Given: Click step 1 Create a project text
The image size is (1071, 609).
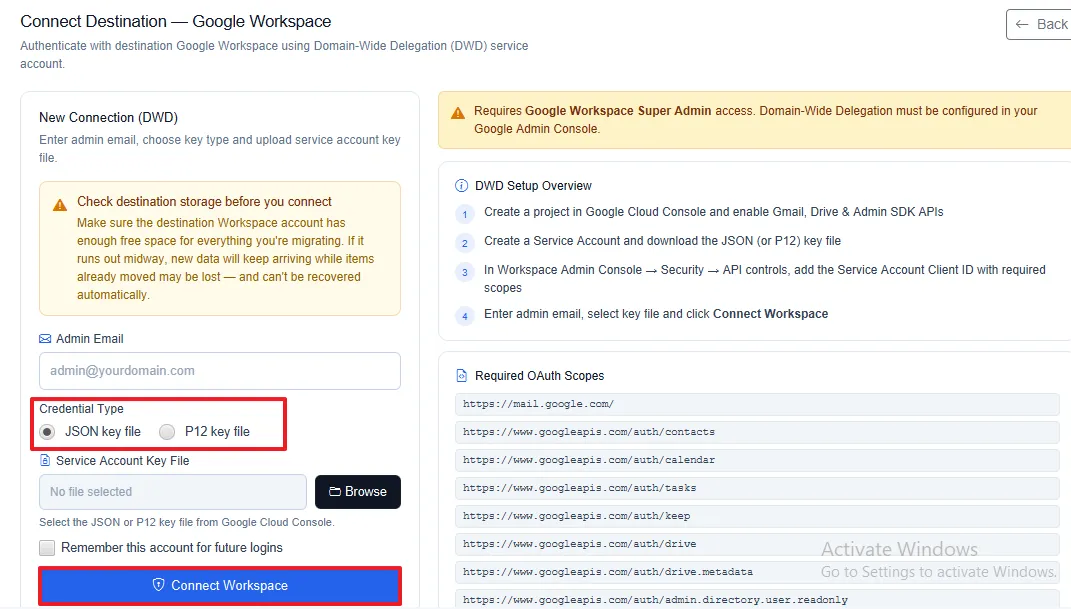Looking at the screenshot, I should (x=714, y=212).
